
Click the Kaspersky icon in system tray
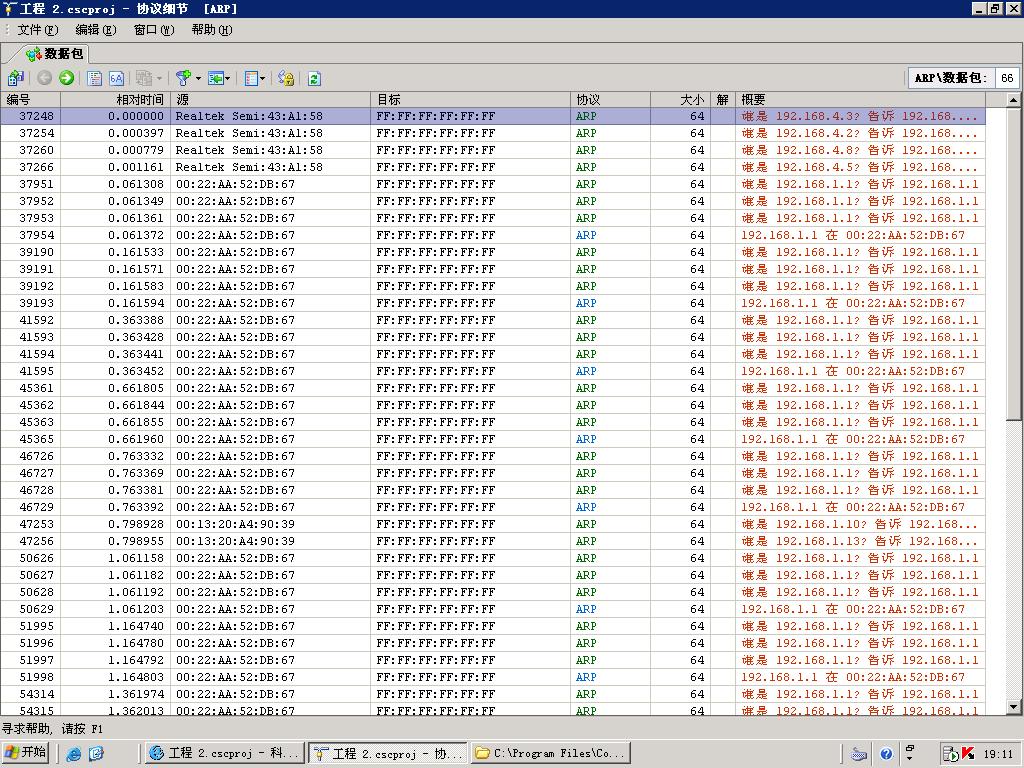pos(967,753)
